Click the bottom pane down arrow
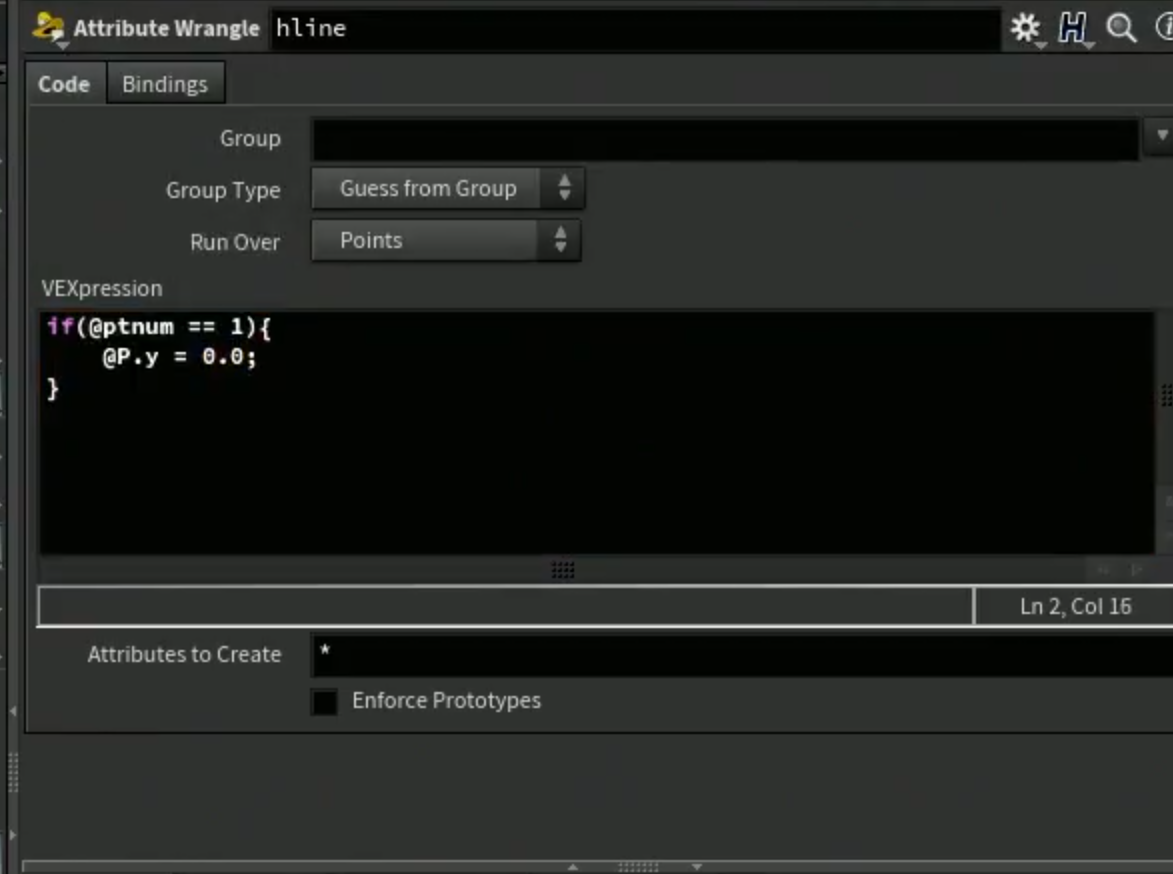Screen dimensions: 1173x874 coord(696,867)
